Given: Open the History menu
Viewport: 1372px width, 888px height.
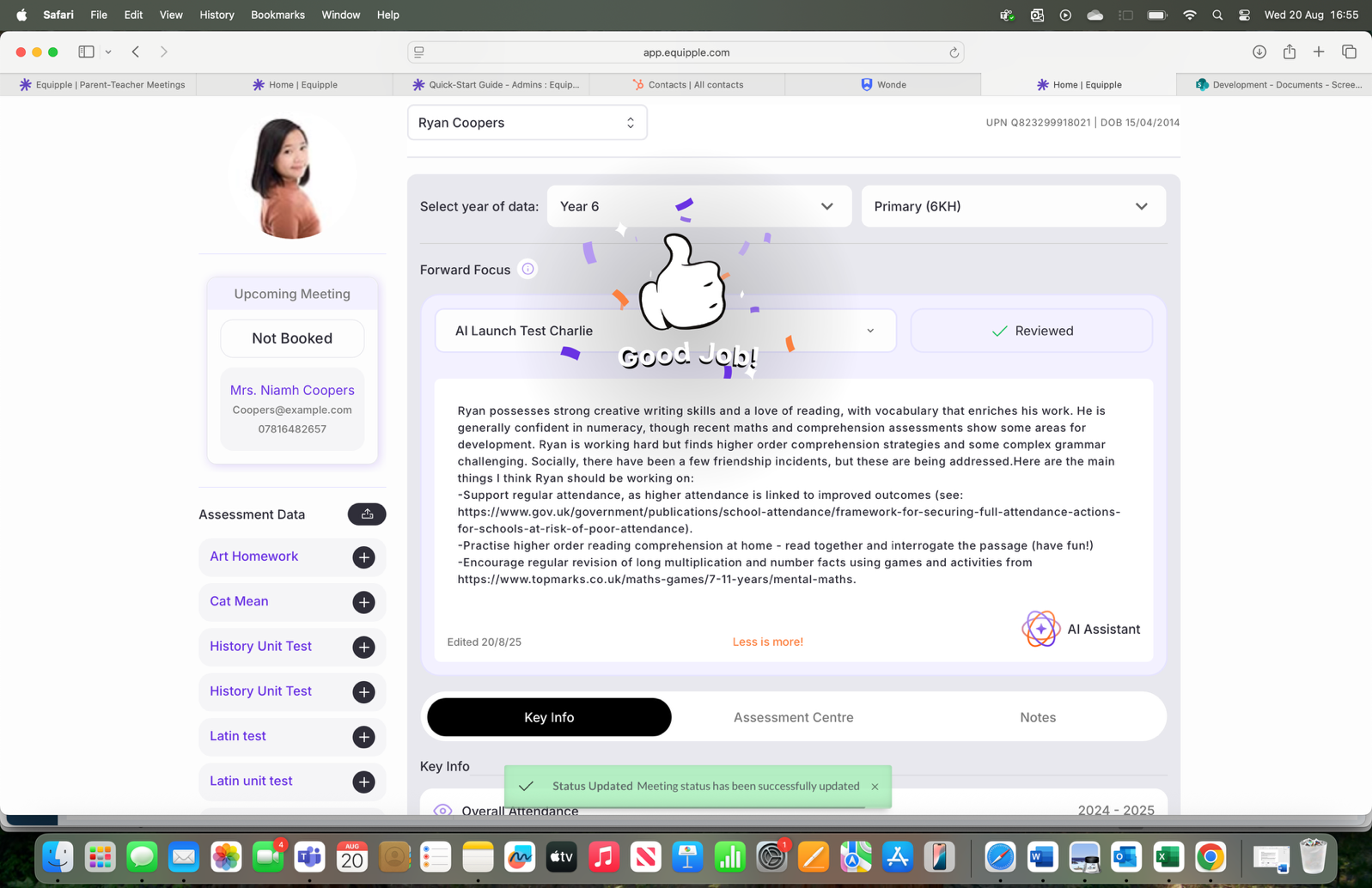Looking at the screenshot, I should tap(216, 15).
